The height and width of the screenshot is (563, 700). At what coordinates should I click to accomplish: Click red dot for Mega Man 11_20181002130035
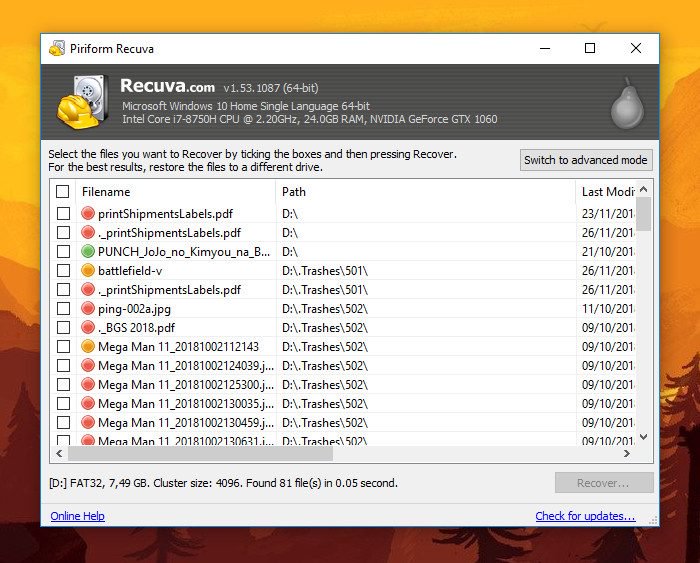tap(88, 403)
